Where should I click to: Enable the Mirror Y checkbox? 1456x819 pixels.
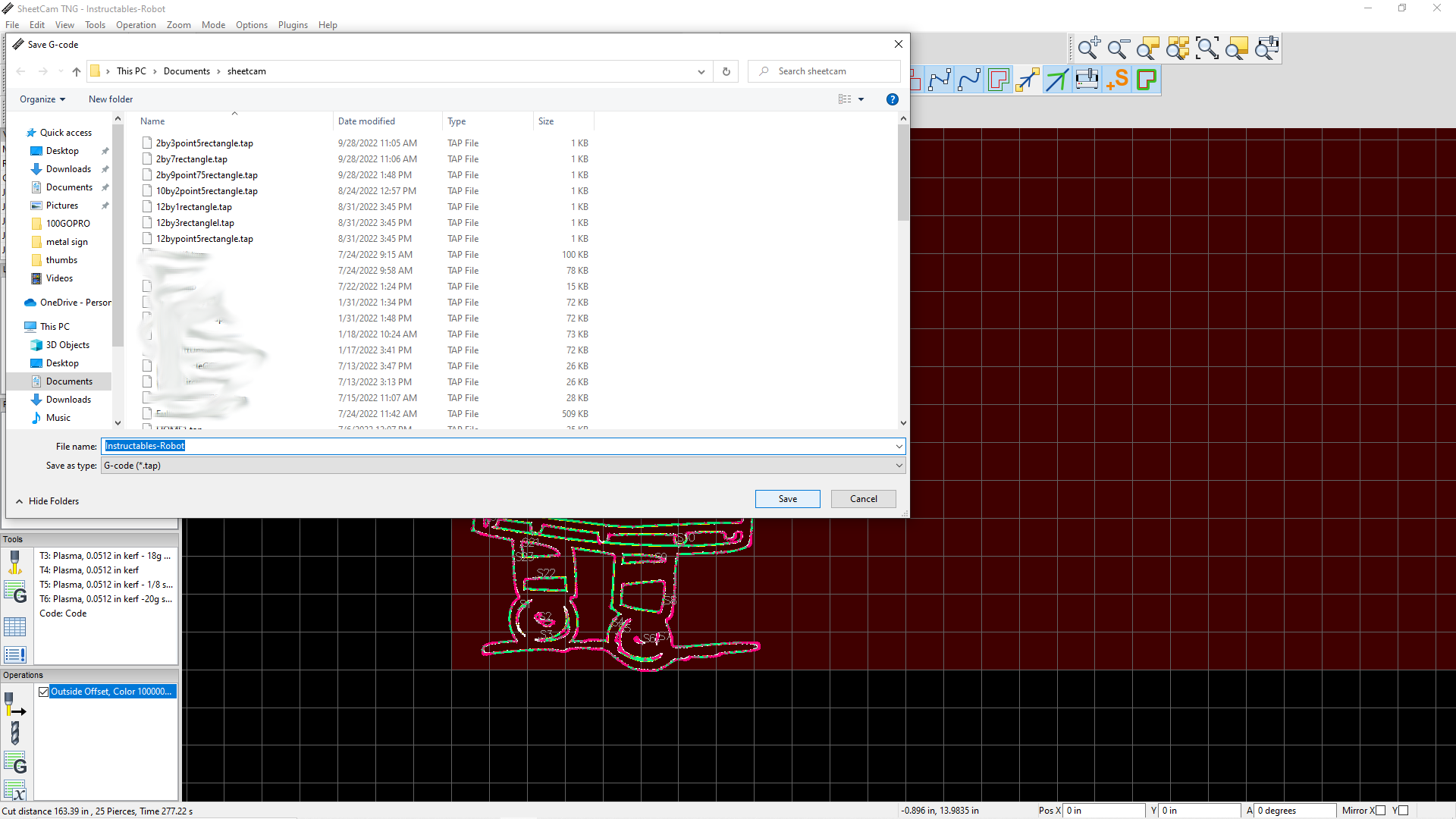coord(1403,811)
